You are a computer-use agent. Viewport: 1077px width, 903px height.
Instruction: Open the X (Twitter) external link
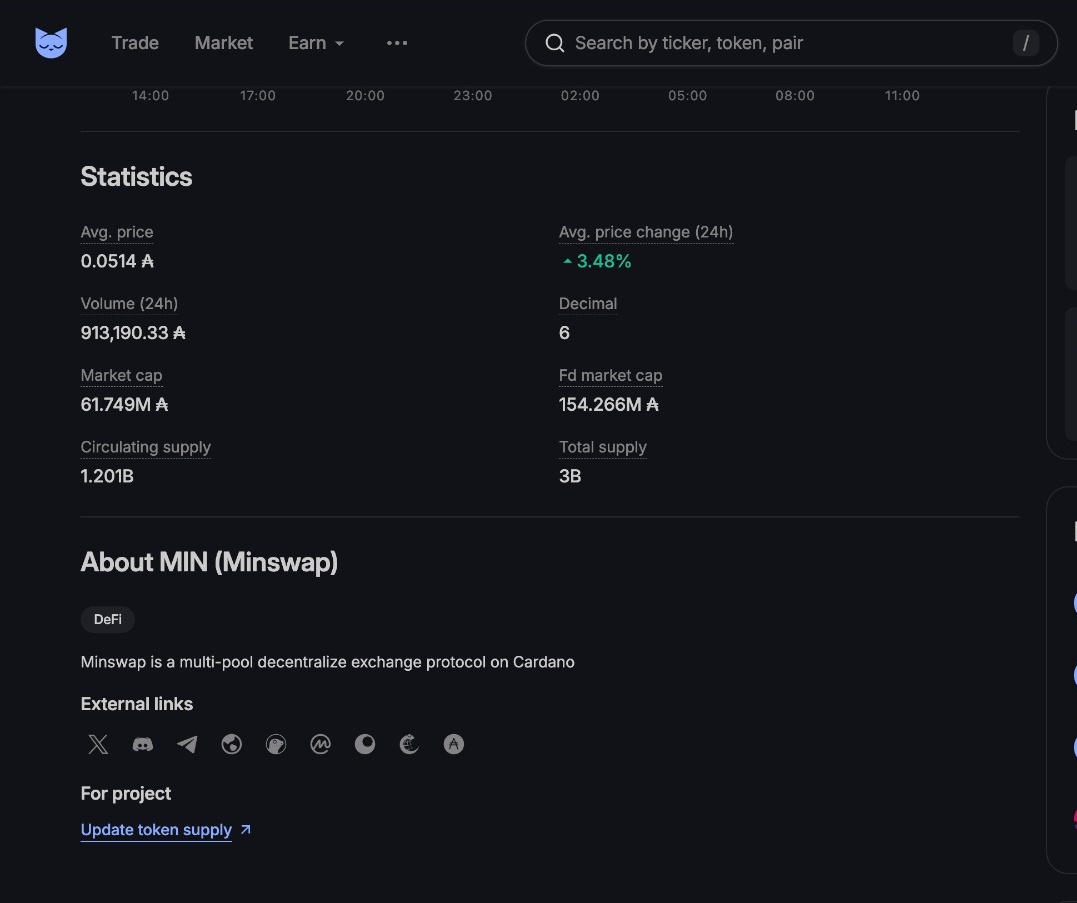tap(98, 744)
